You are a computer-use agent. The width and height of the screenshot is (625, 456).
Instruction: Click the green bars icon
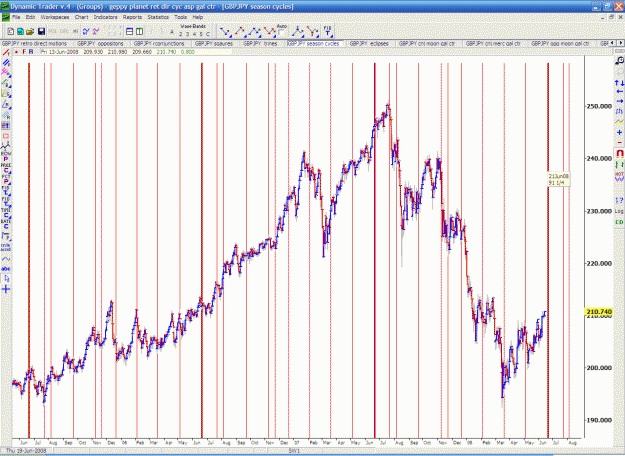619,165
